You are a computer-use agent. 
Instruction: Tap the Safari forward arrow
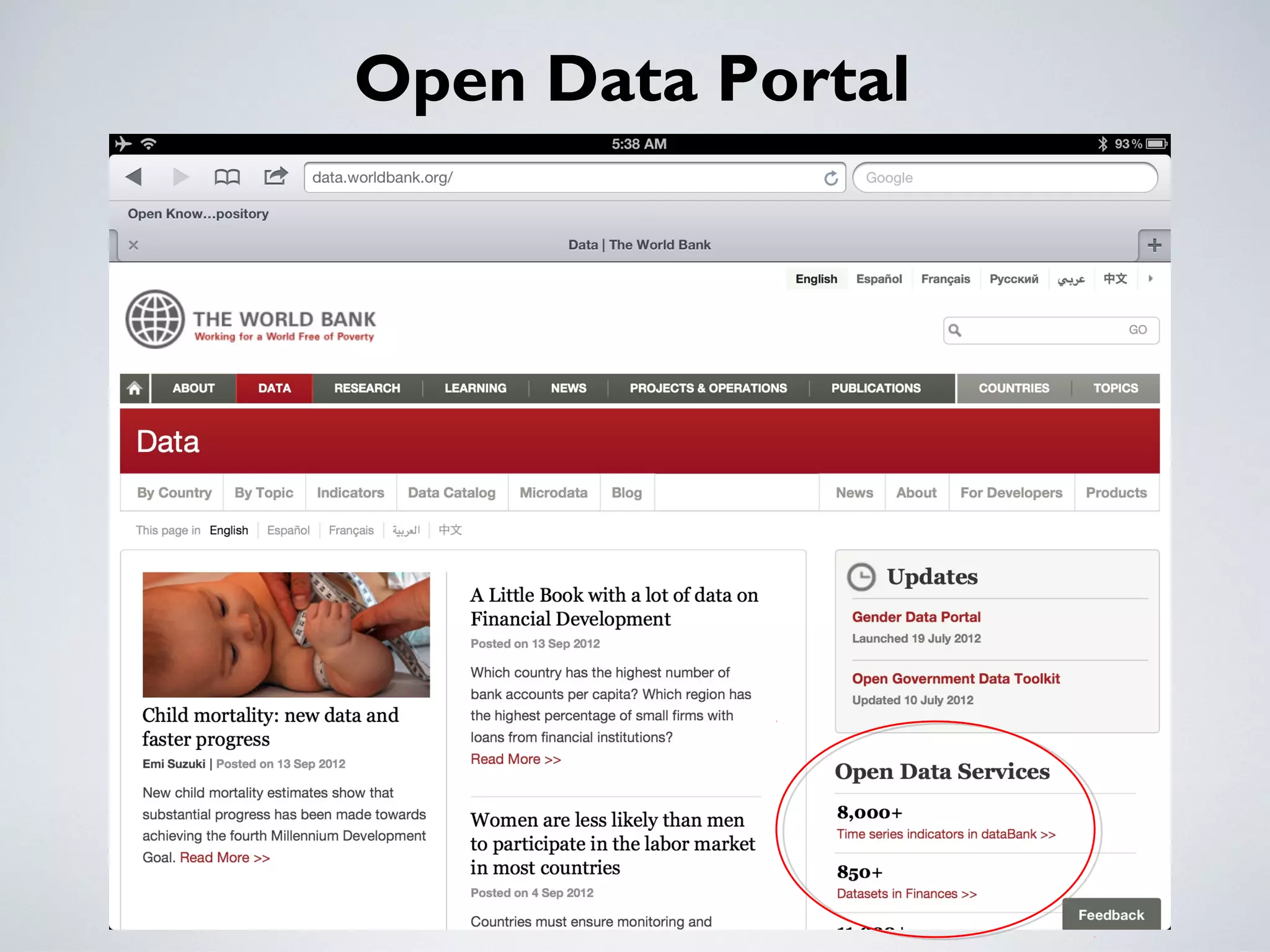pos(180,177)
